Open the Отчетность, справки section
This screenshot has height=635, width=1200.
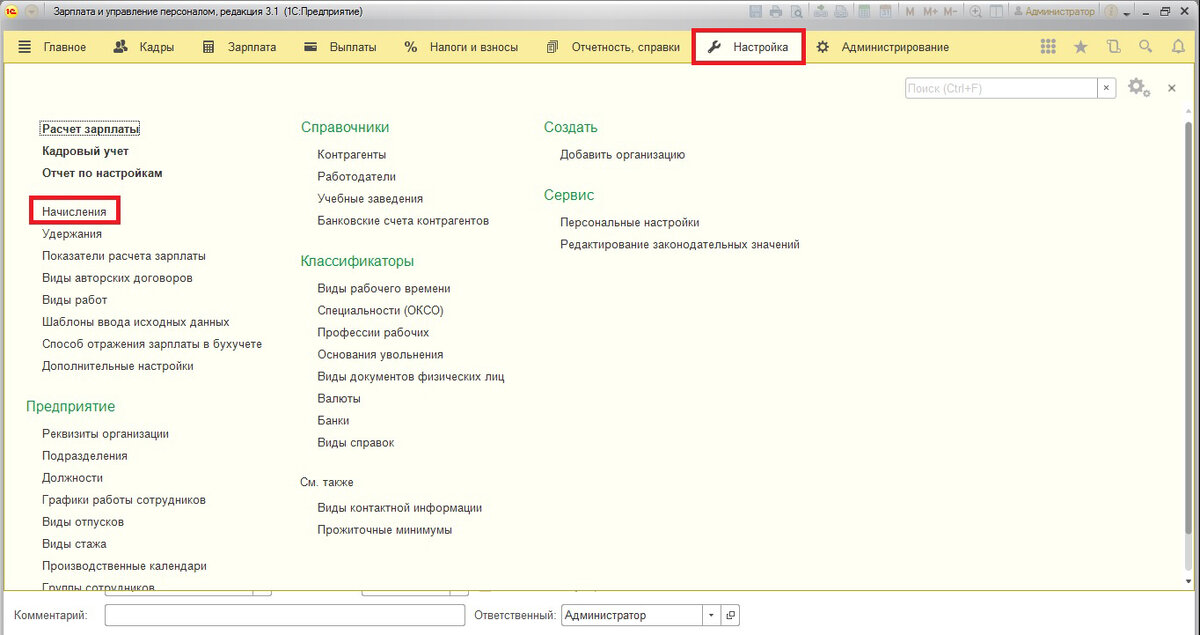tap(613, 47)
